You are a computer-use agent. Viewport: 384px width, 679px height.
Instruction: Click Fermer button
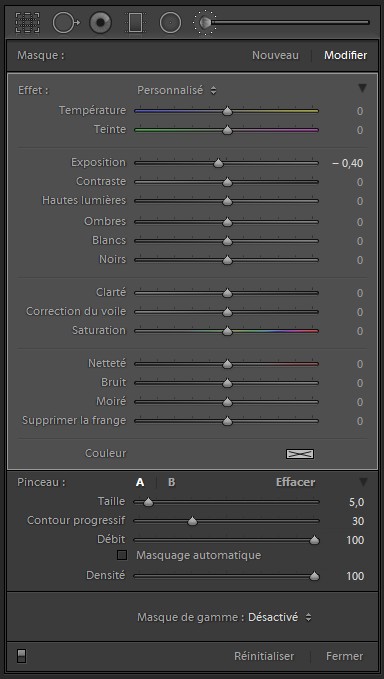point(345,656)
